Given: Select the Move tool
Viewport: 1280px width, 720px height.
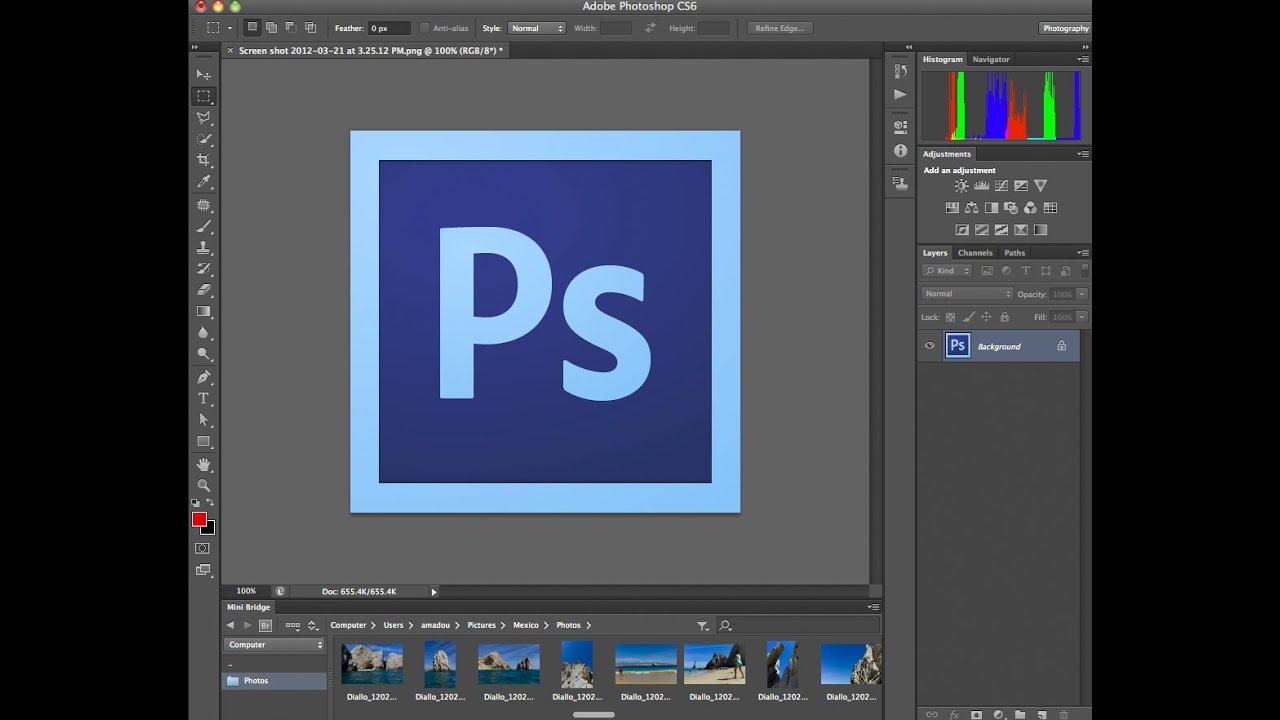Looking at the screenshot, I should pos(203,74).
